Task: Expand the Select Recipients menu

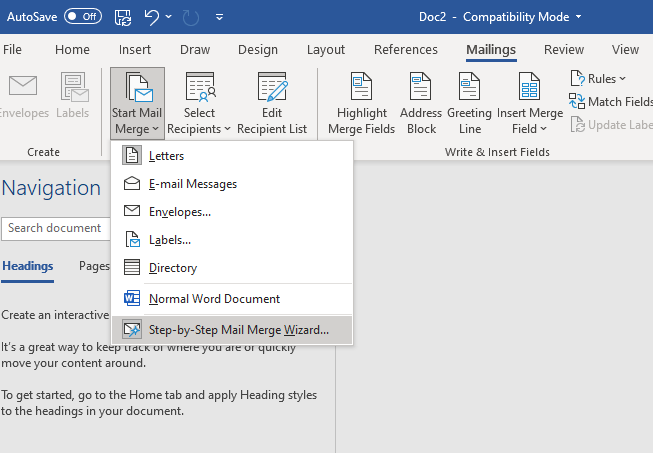Action: click(x=199, y=105)
